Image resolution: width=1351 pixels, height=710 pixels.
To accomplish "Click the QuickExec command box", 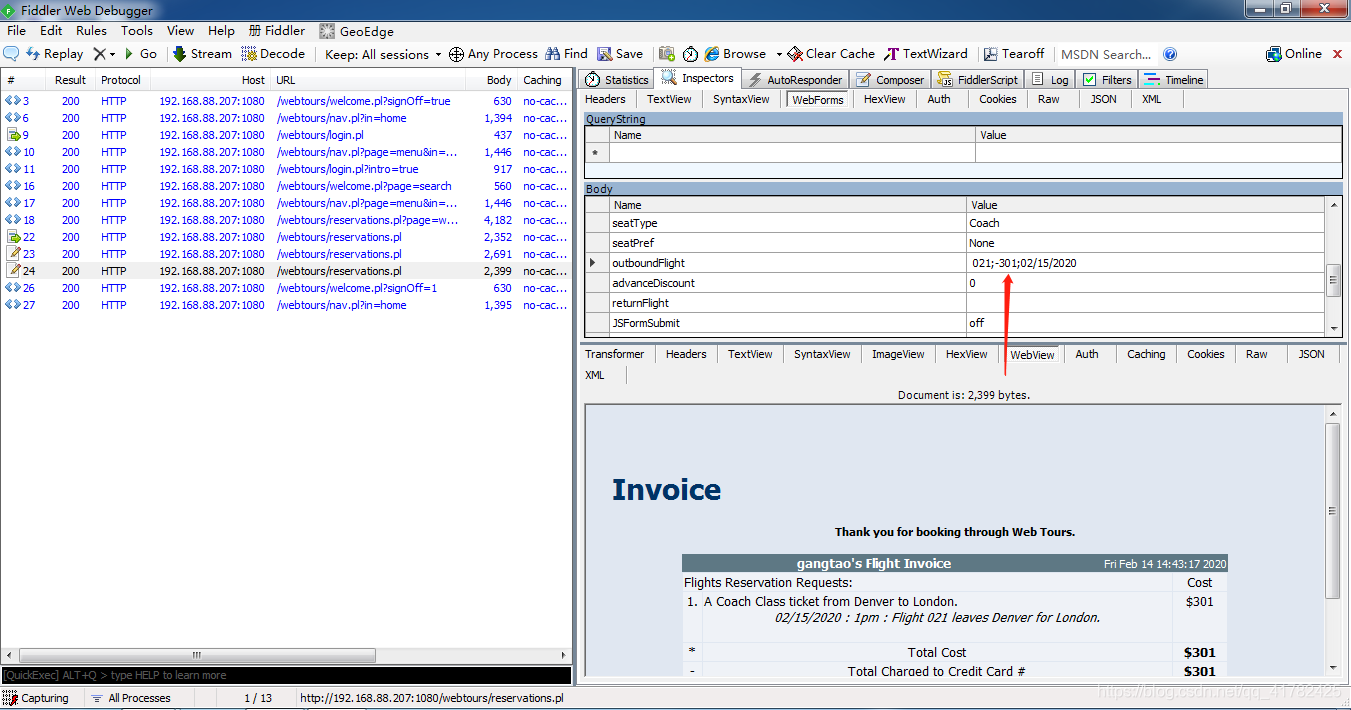I will (x=286, y=675).
